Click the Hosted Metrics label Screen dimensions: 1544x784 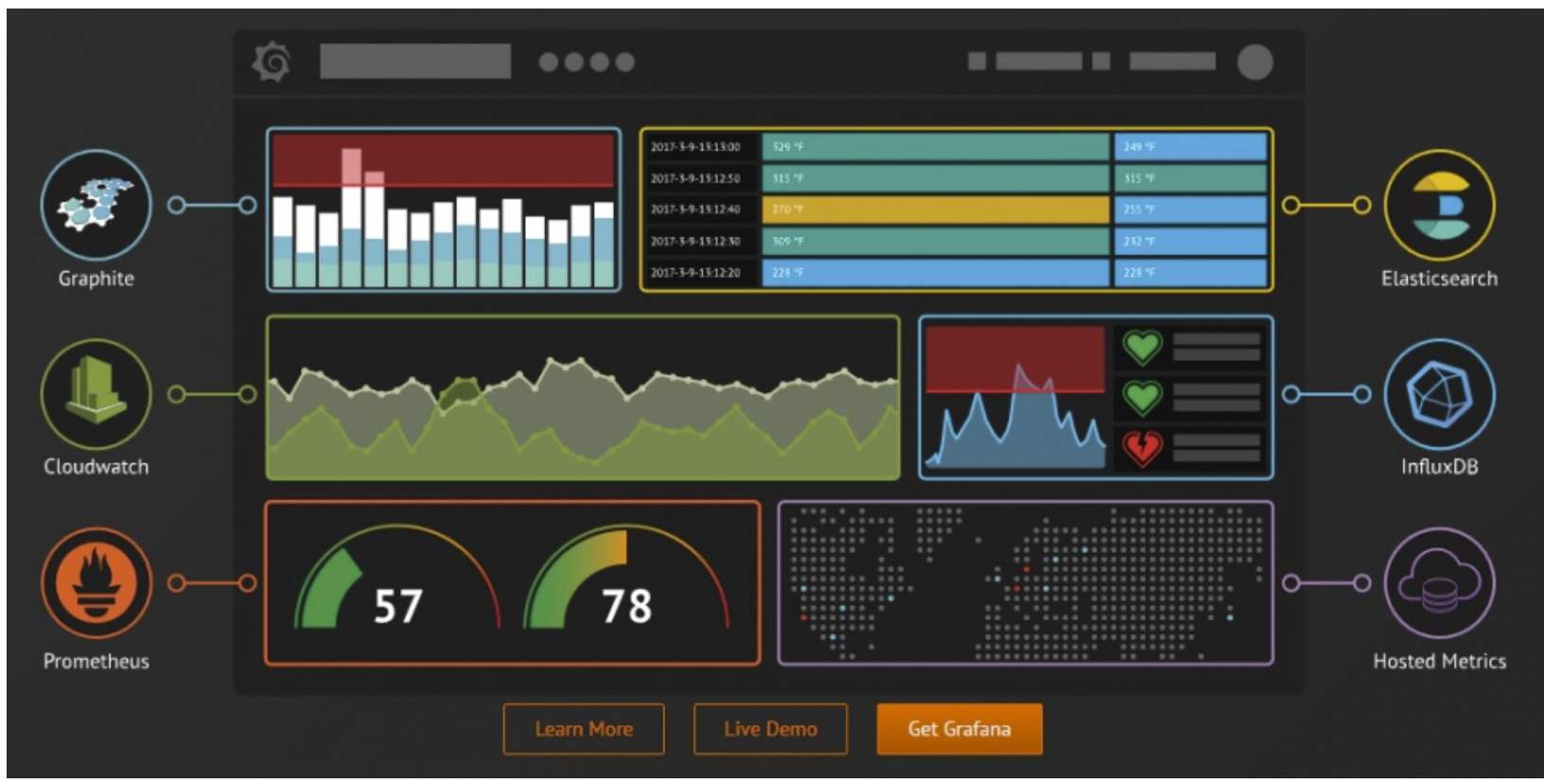pyautogui.click(x=1439, y=661)
